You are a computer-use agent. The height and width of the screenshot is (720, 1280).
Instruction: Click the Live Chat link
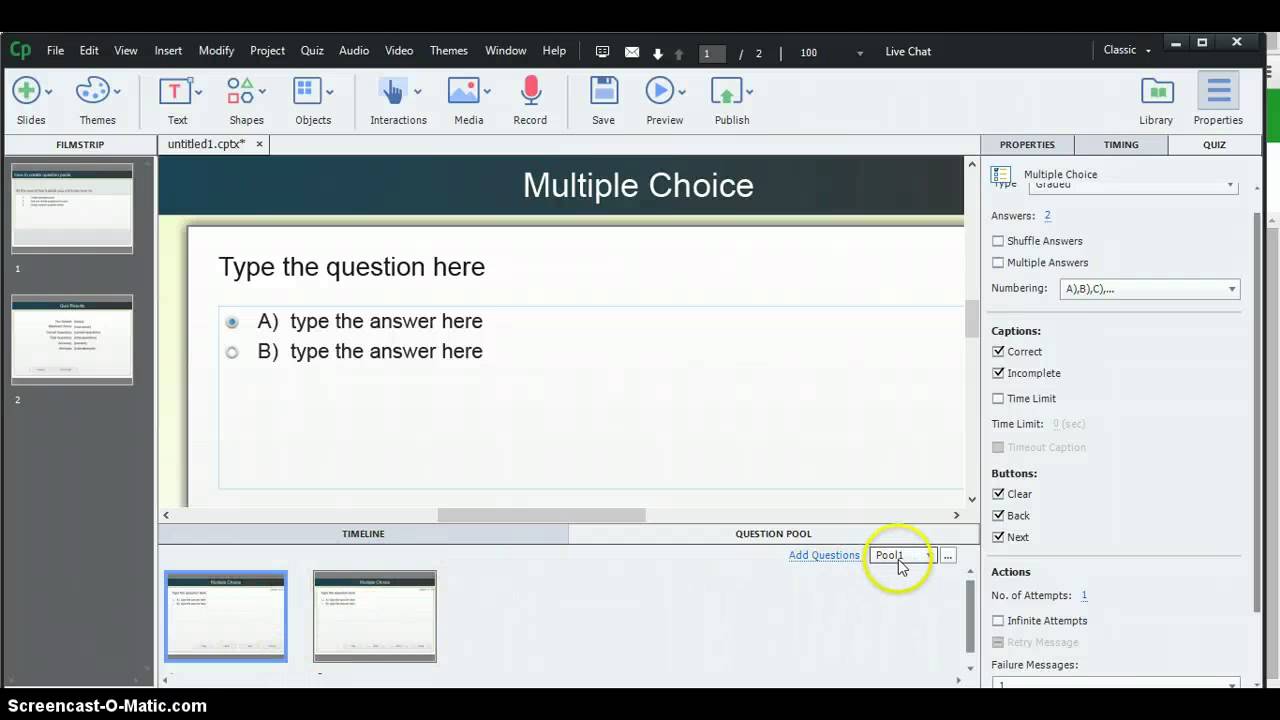[x=908, y=51]
